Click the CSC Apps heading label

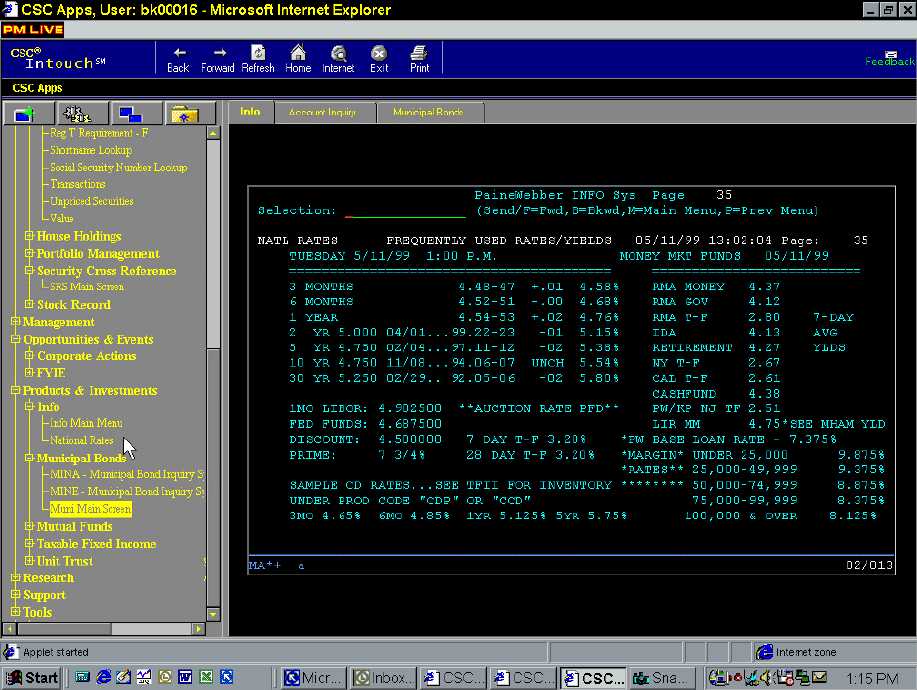[x=37, y=88]
